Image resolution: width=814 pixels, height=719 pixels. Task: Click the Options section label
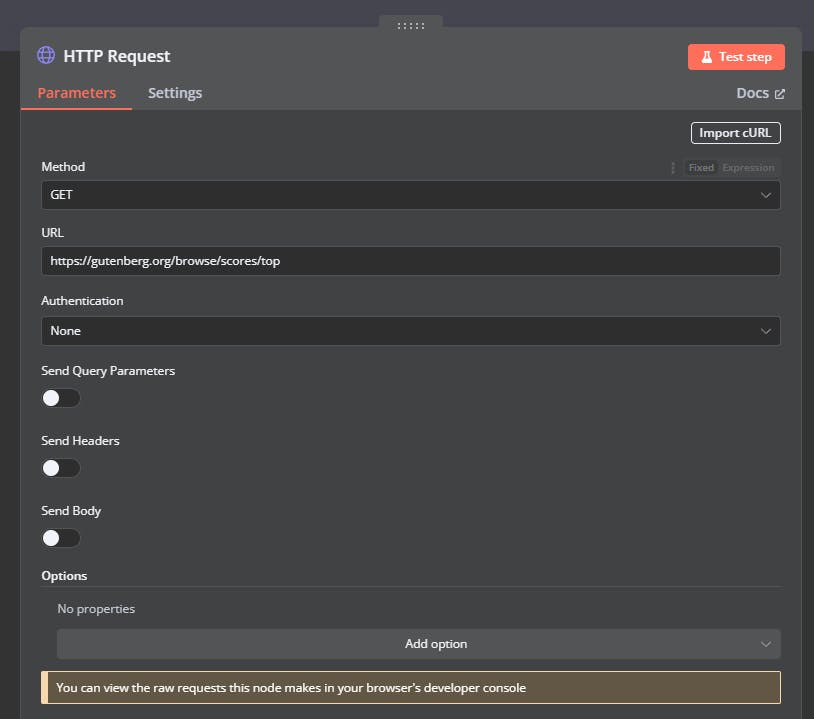(64, 576)
